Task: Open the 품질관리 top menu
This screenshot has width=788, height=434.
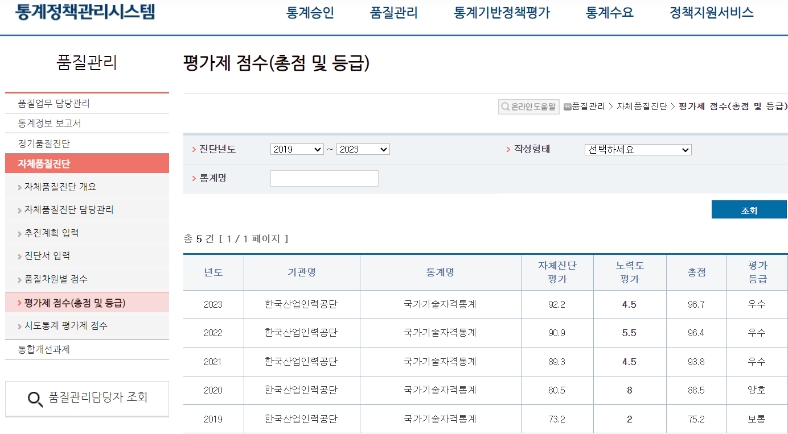Action: 393,13
